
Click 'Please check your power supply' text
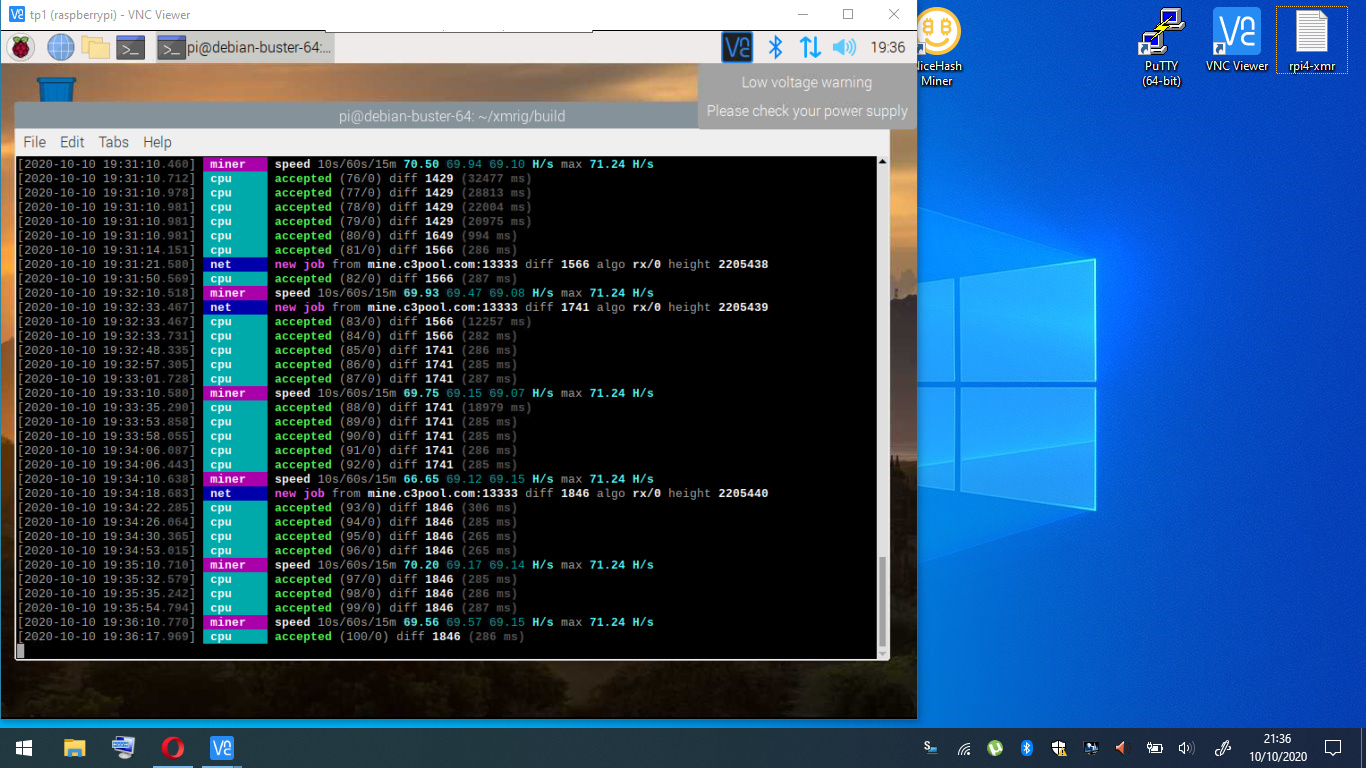pos(807,111)
